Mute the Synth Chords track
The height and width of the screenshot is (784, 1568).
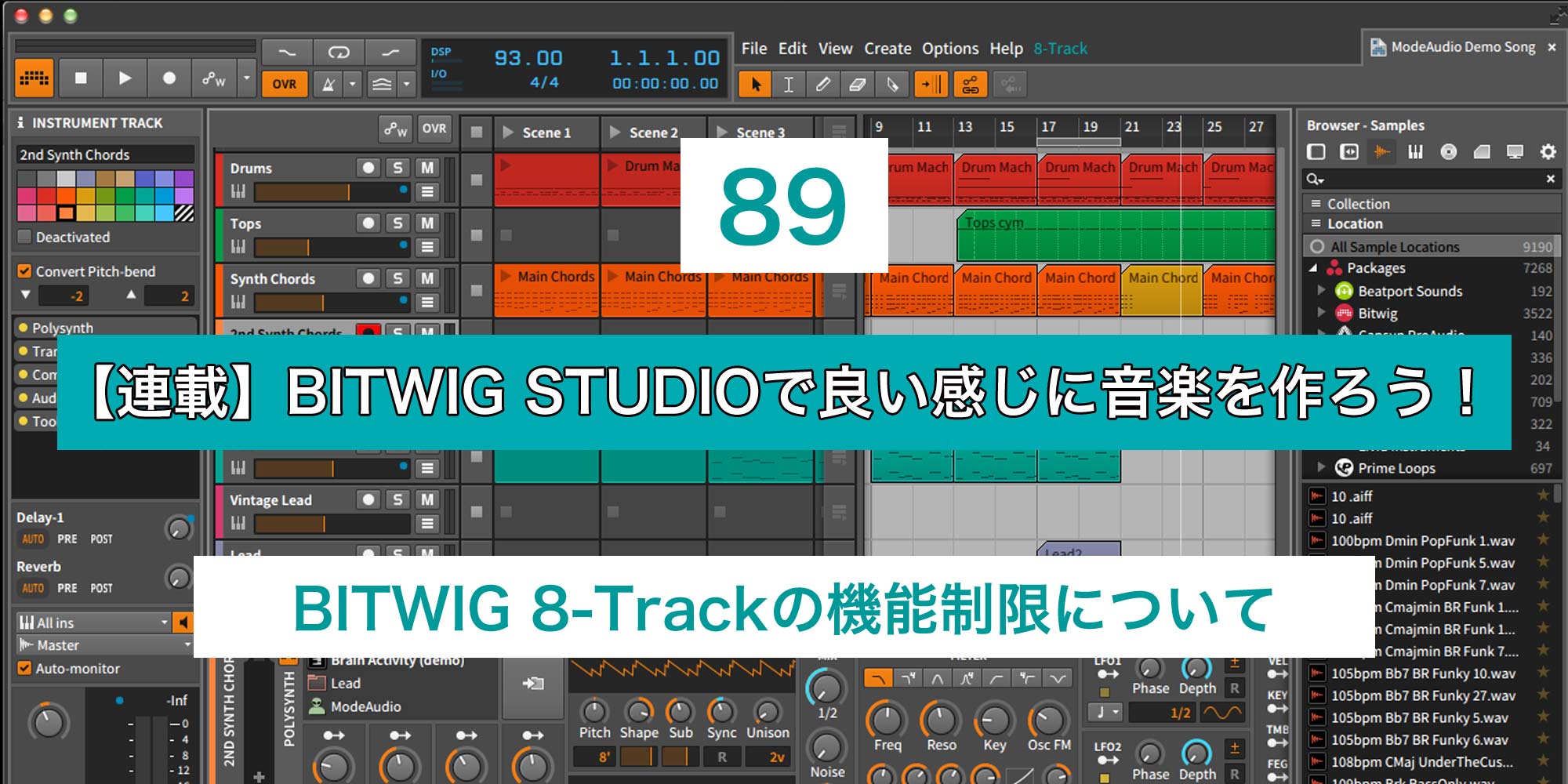(426, 278)
